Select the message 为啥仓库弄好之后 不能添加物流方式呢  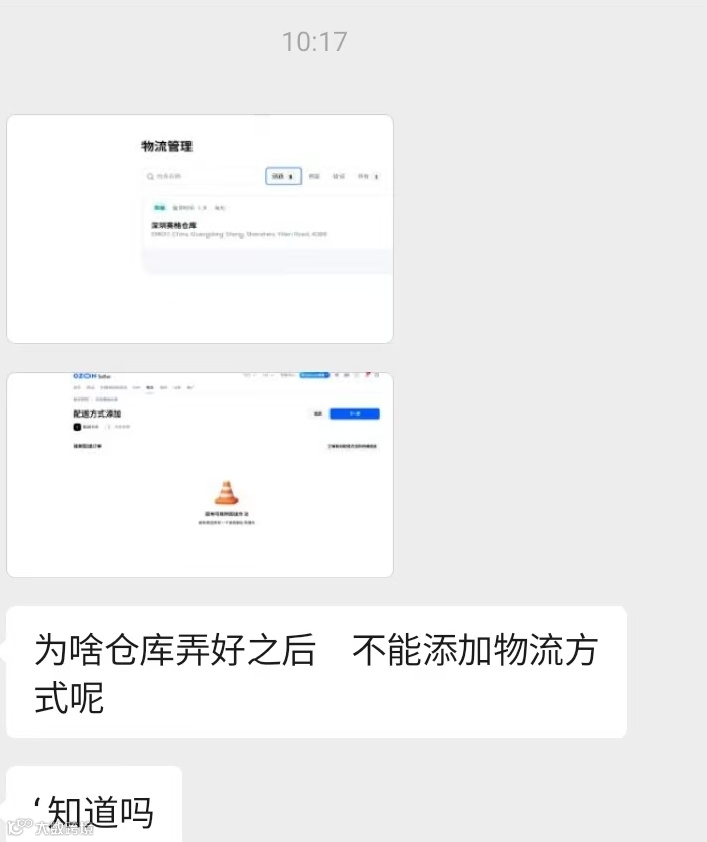[x=316, y=672]
